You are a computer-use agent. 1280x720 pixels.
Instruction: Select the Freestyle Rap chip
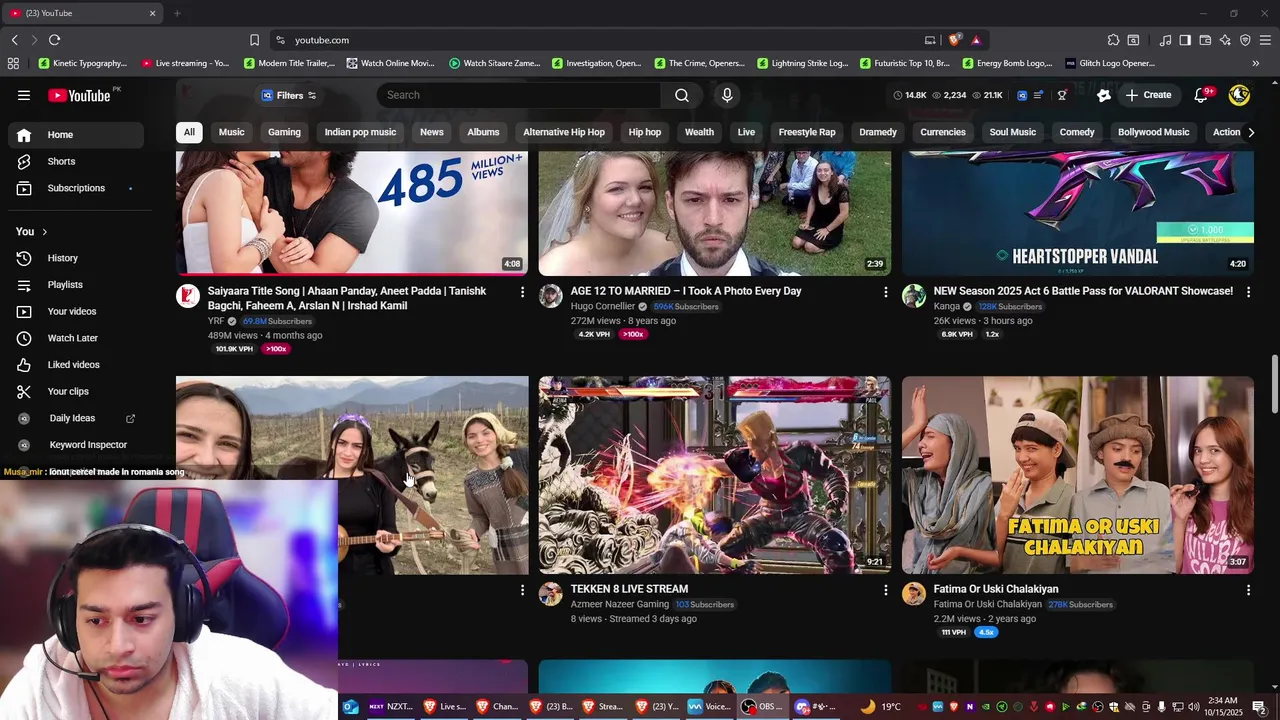click(x=807, y=132)
